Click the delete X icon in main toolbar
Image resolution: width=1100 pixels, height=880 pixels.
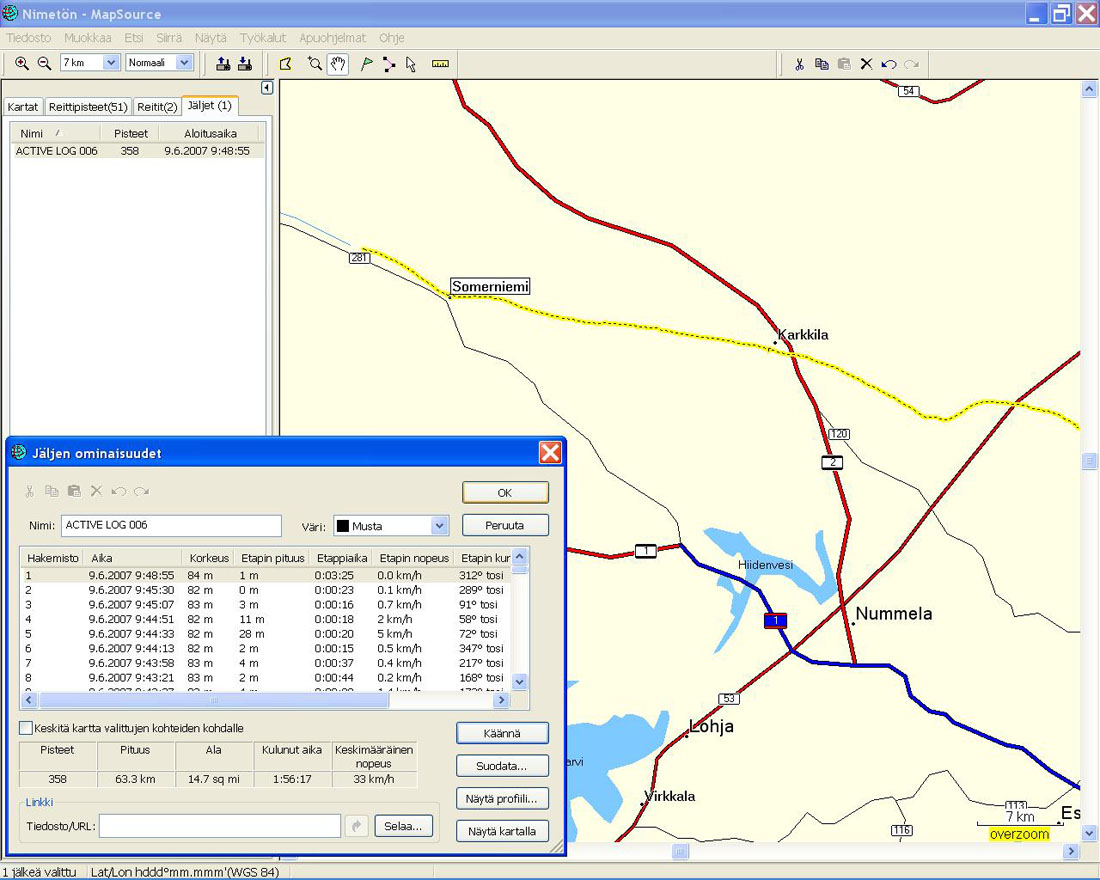tap(866, 64)
